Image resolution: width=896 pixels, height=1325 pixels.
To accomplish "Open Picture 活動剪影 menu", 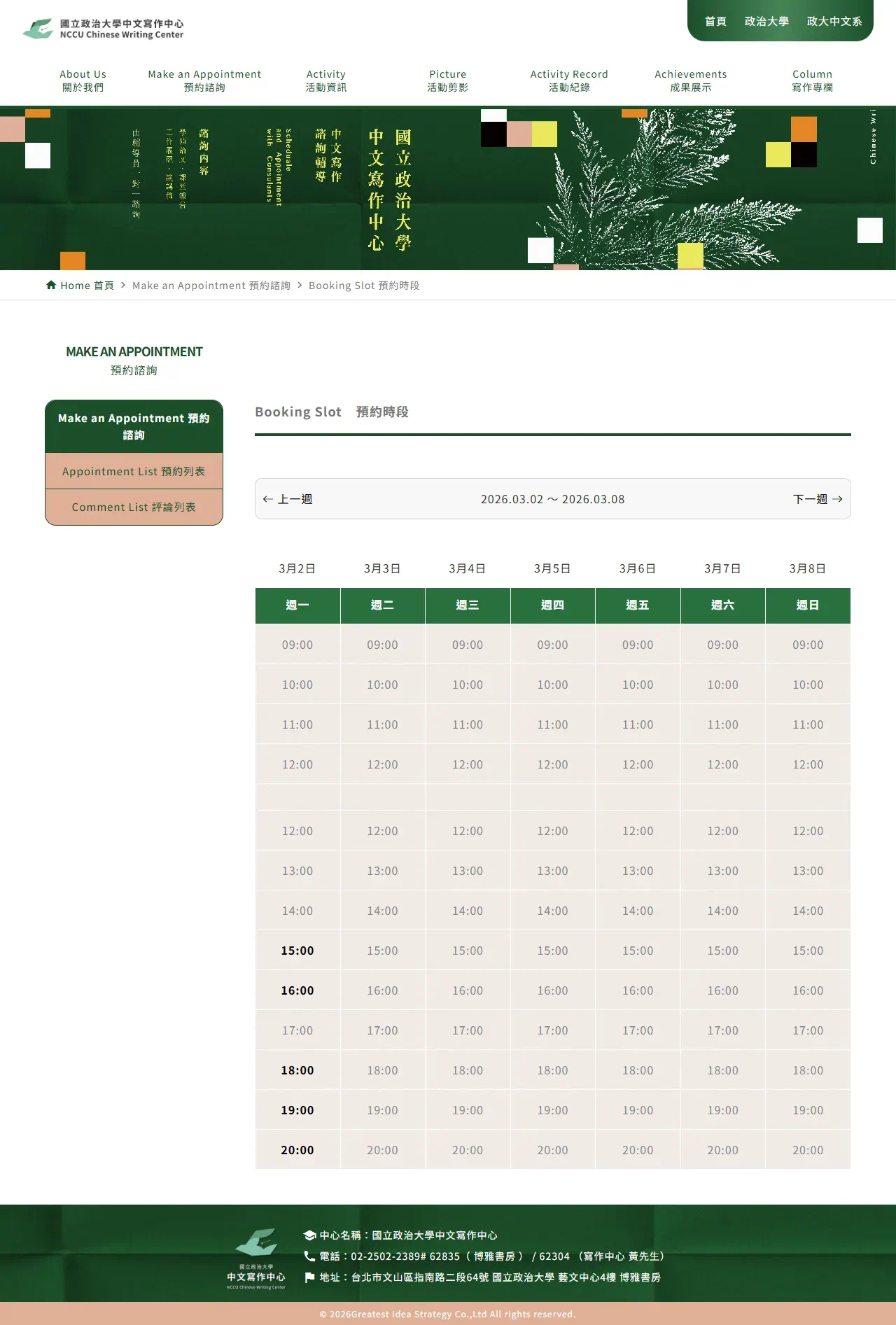I will pyautogui.click(x=448, y=80).
